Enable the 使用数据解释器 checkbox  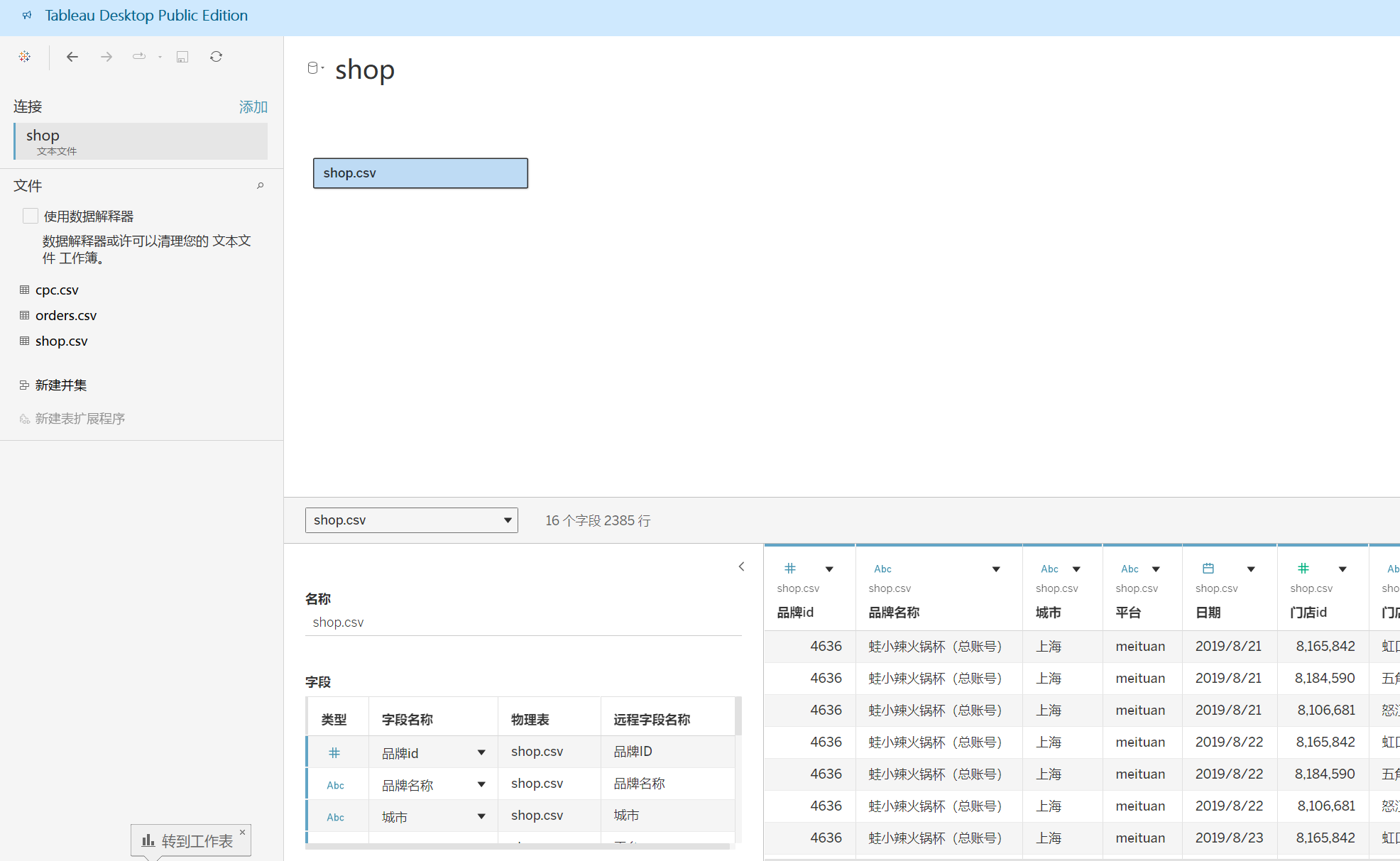[31, 216]
